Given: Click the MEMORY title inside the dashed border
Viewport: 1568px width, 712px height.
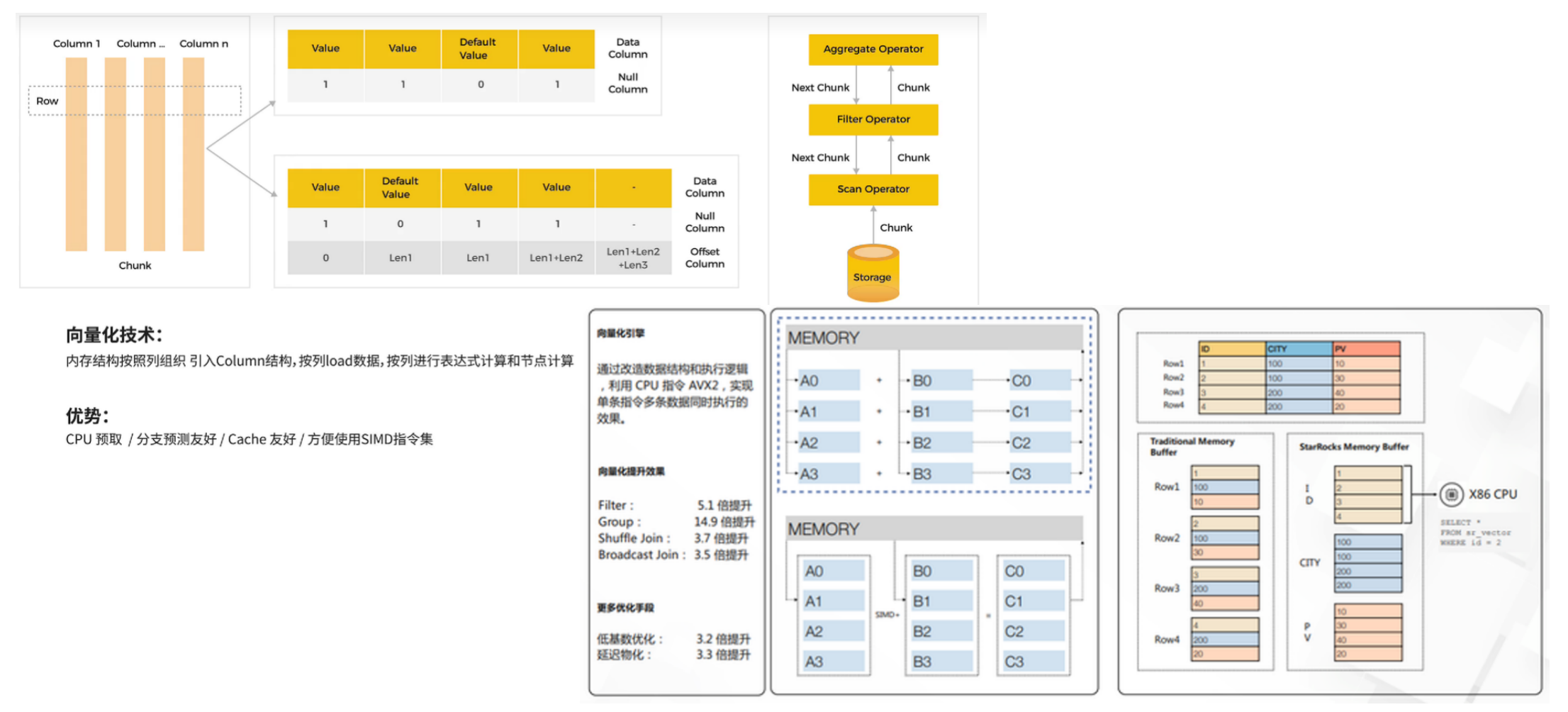Looking at the screenshot, I should pyautogui.click(x=824, y=338).
